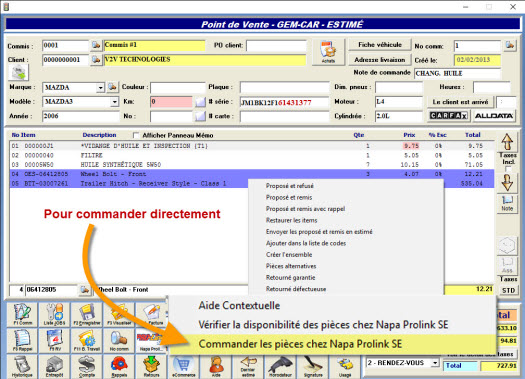The height and width of the screenshot is (379, 525).
Task: Expand the Marque MAZDA dropdown
Action: [x=100, y=88]
